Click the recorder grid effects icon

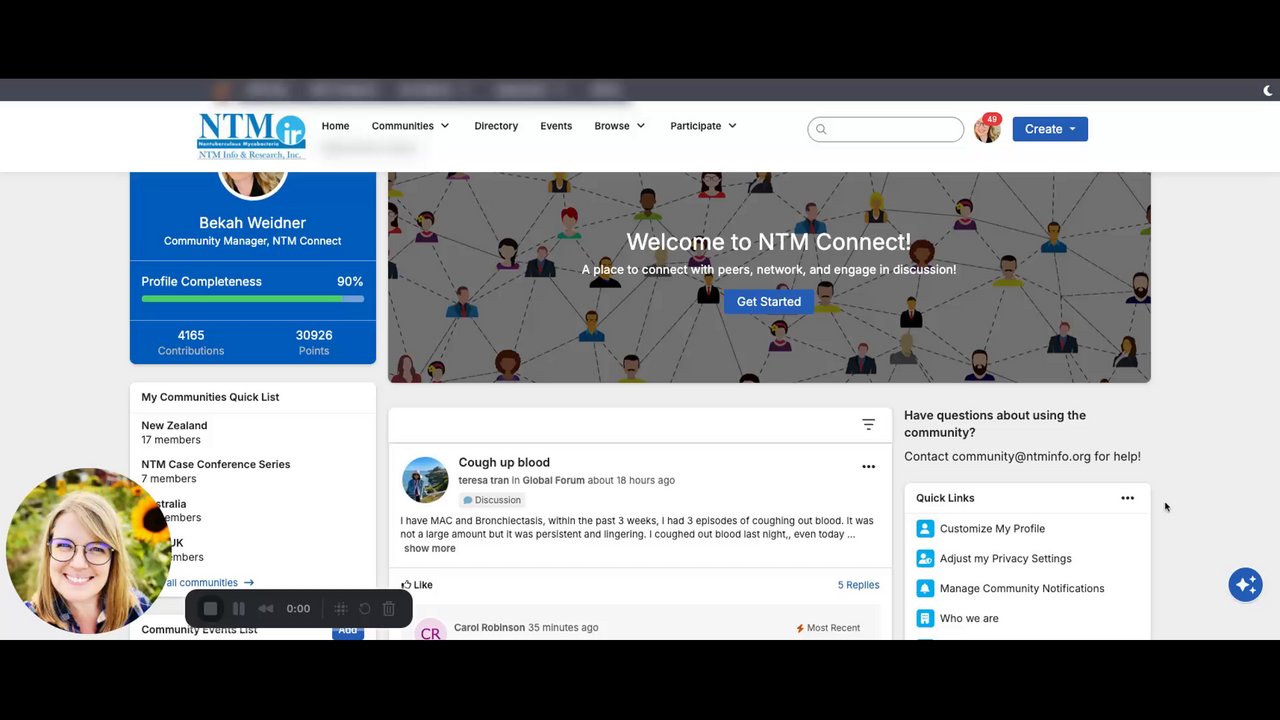tap(341, 608)
